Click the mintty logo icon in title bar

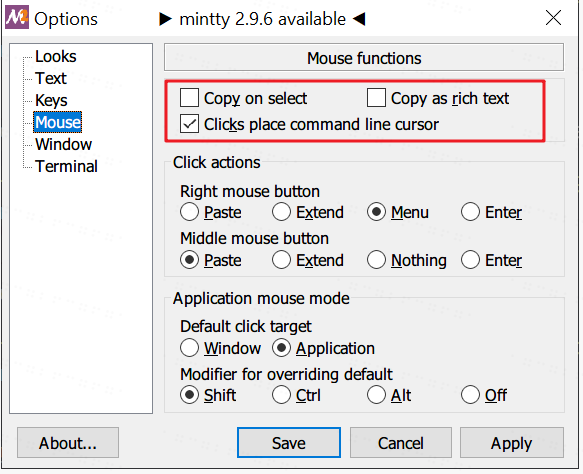tap(17, 17)
